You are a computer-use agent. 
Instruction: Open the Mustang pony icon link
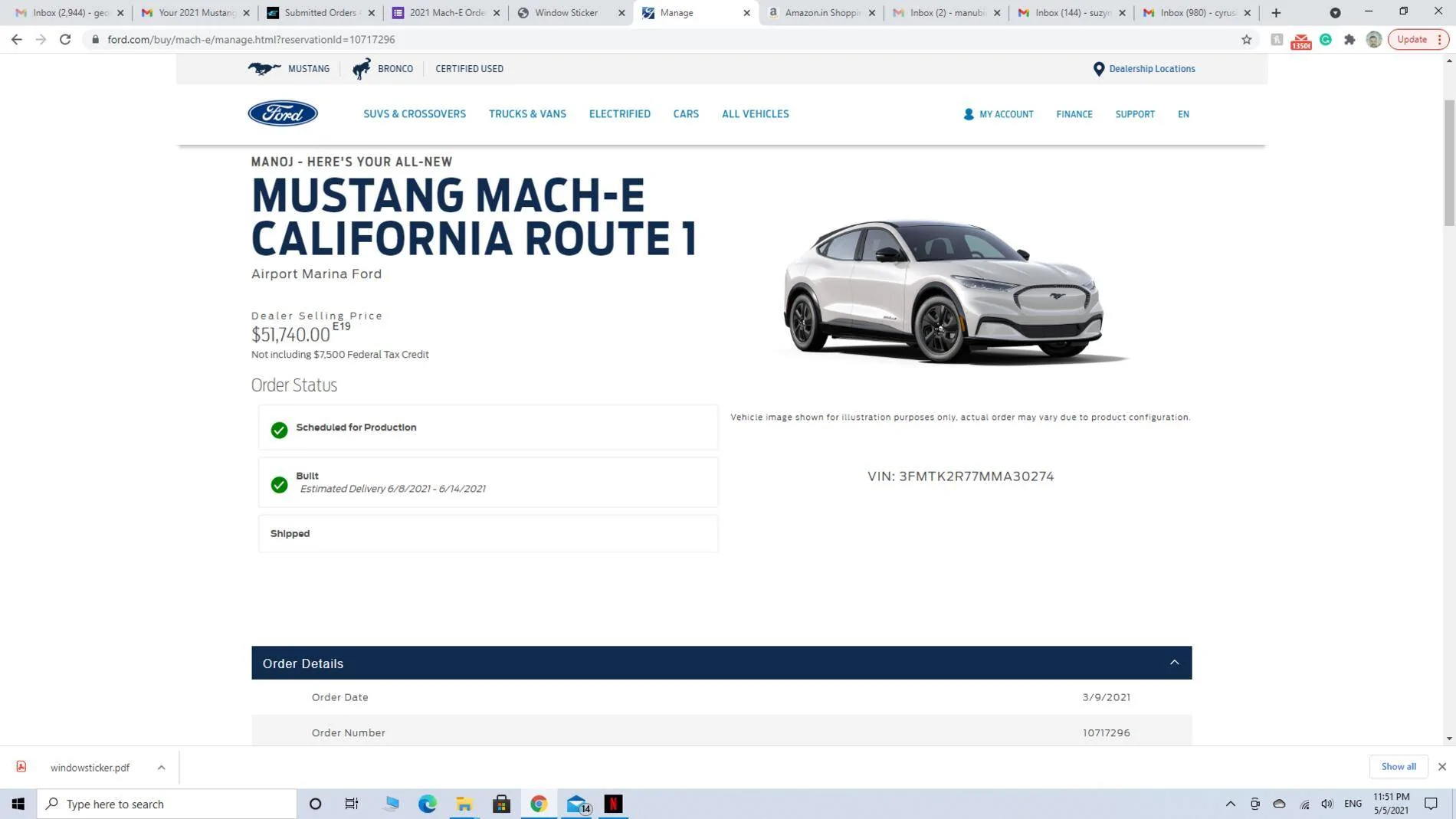[x=264, y=68]
